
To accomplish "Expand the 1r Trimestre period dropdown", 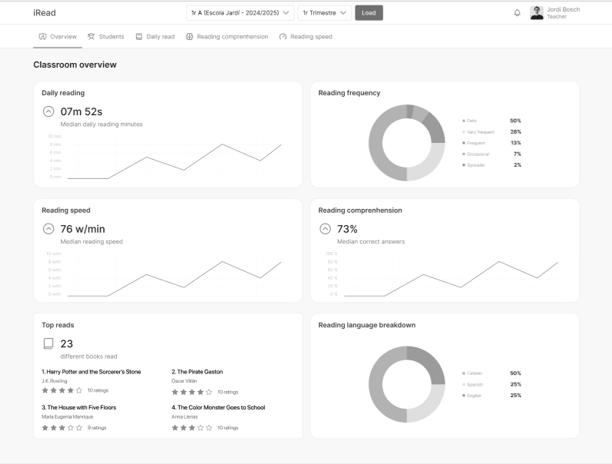I will point(324,13).
